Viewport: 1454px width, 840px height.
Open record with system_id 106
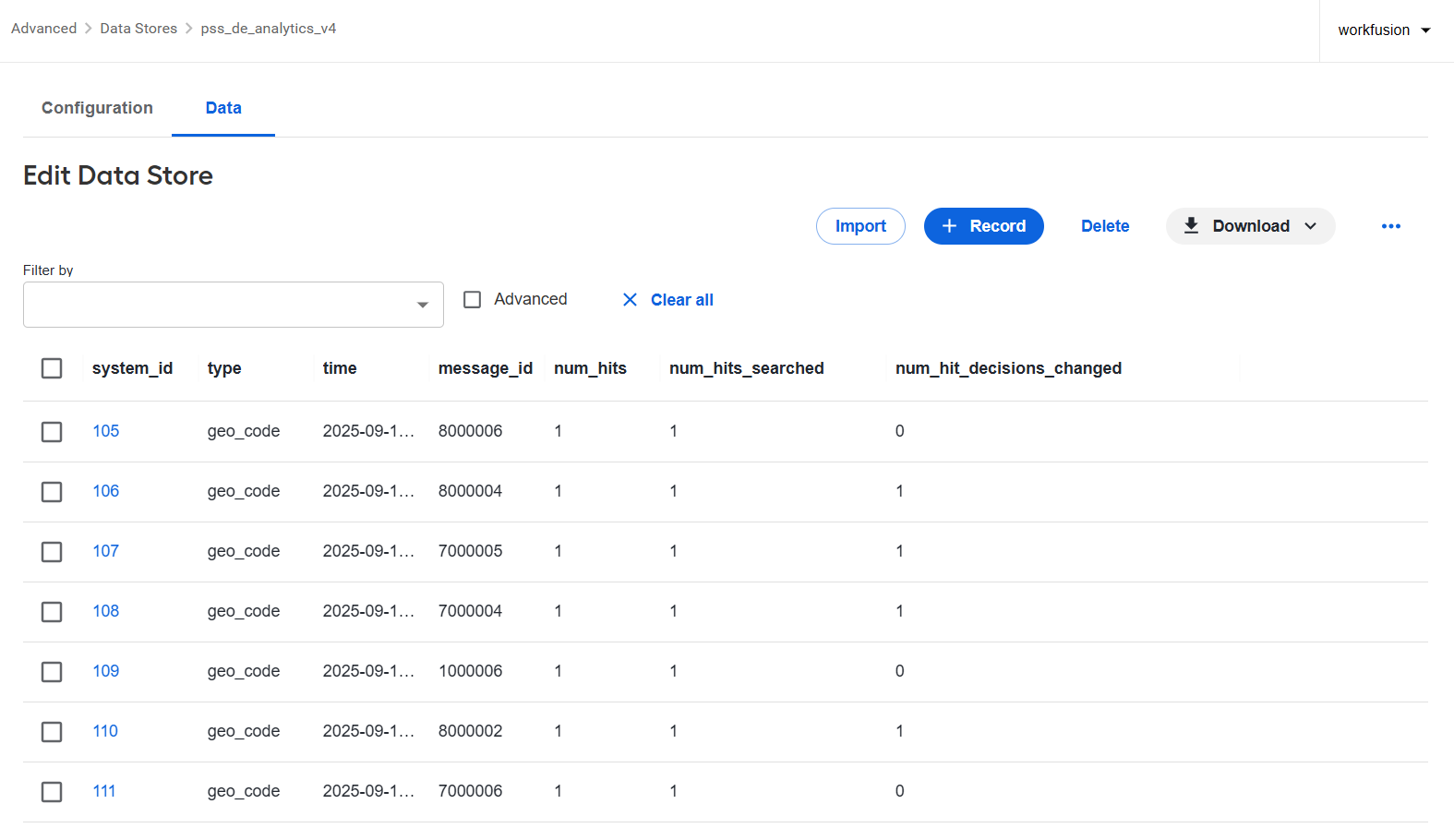(106, 491)
